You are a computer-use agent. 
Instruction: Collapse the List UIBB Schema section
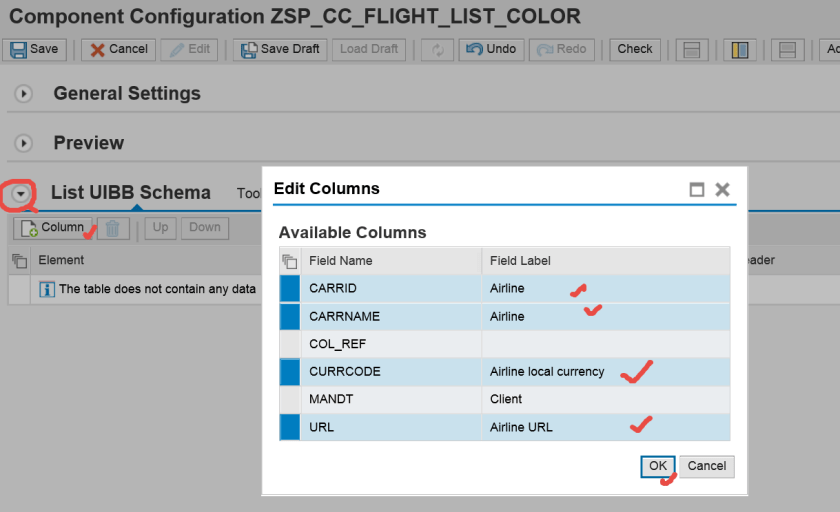point(21,193)
